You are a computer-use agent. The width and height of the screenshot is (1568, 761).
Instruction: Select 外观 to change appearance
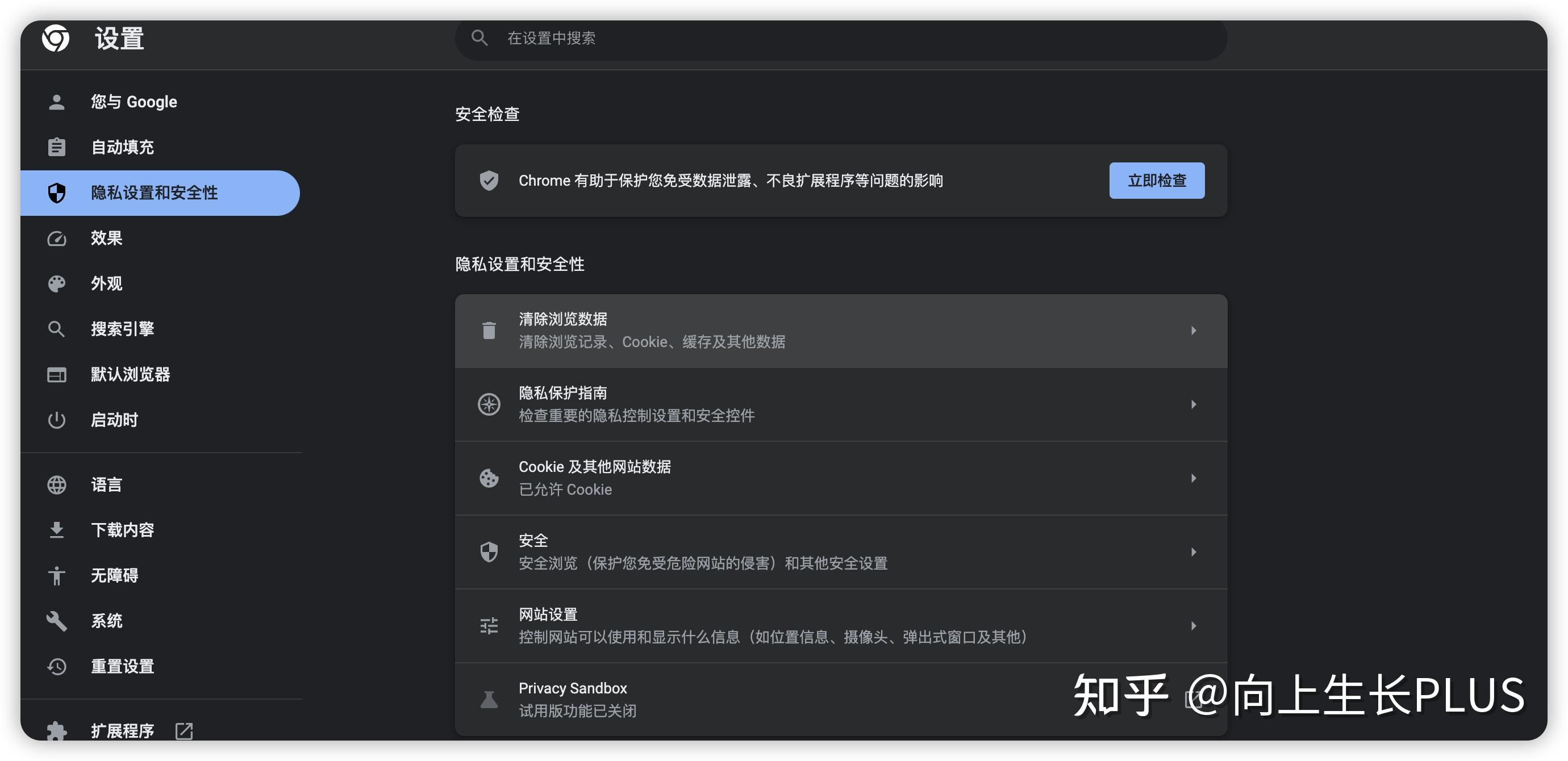tap(106, 283)
